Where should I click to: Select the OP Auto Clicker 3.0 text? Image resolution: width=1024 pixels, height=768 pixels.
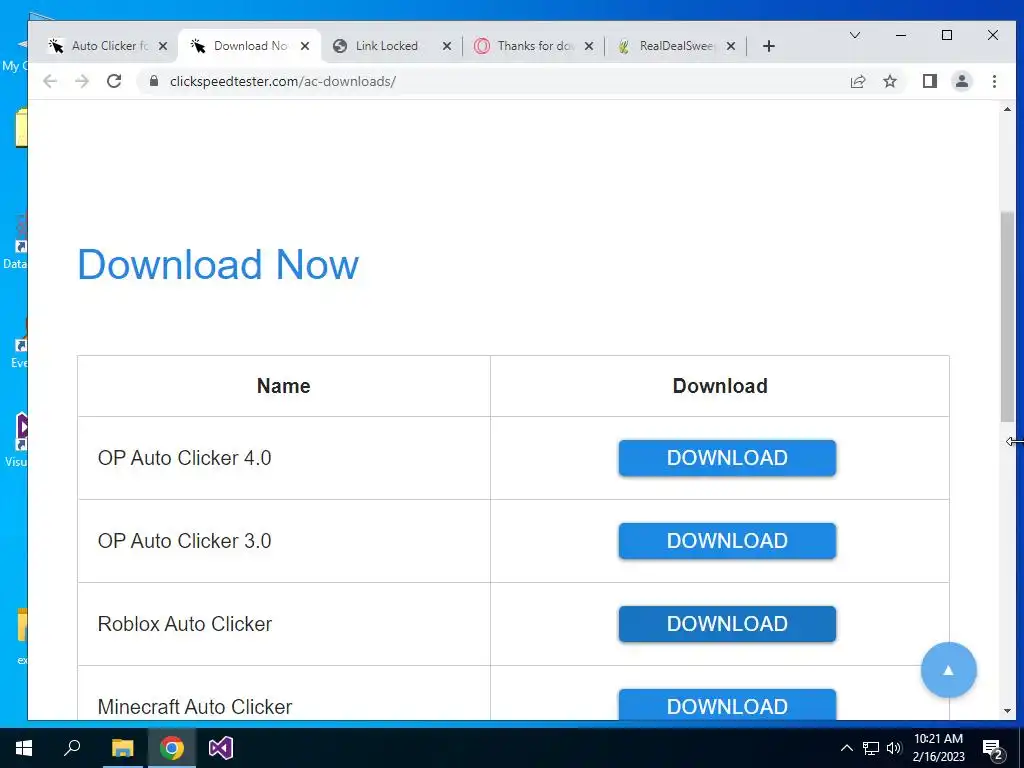coord(184,541)
